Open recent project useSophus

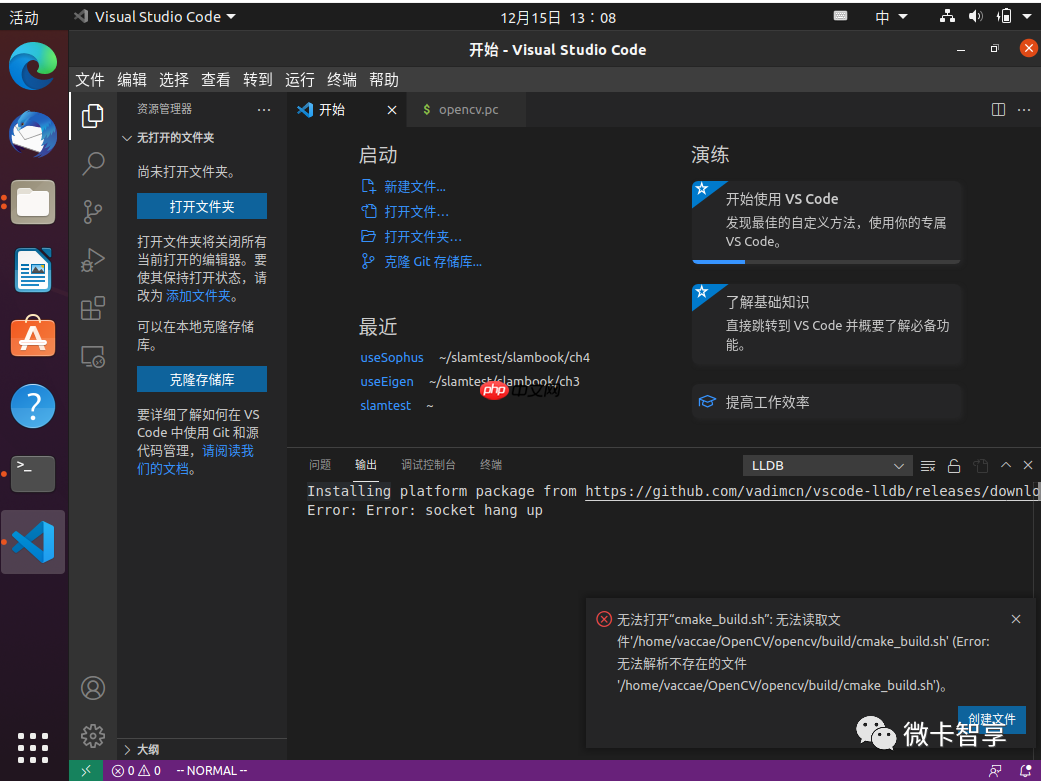[x=391, y=357]
